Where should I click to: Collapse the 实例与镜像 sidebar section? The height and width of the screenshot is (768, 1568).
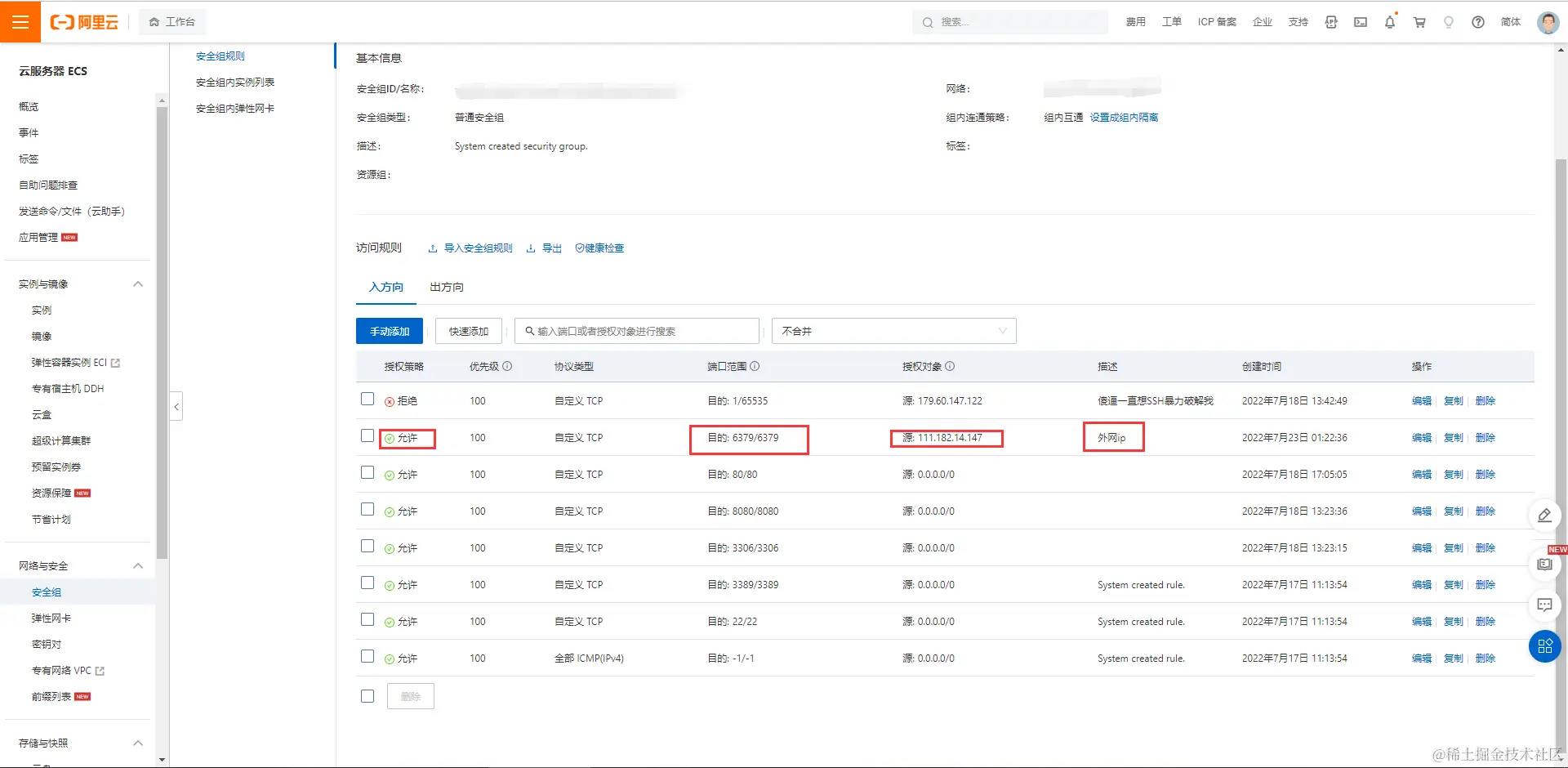(138, 284)
